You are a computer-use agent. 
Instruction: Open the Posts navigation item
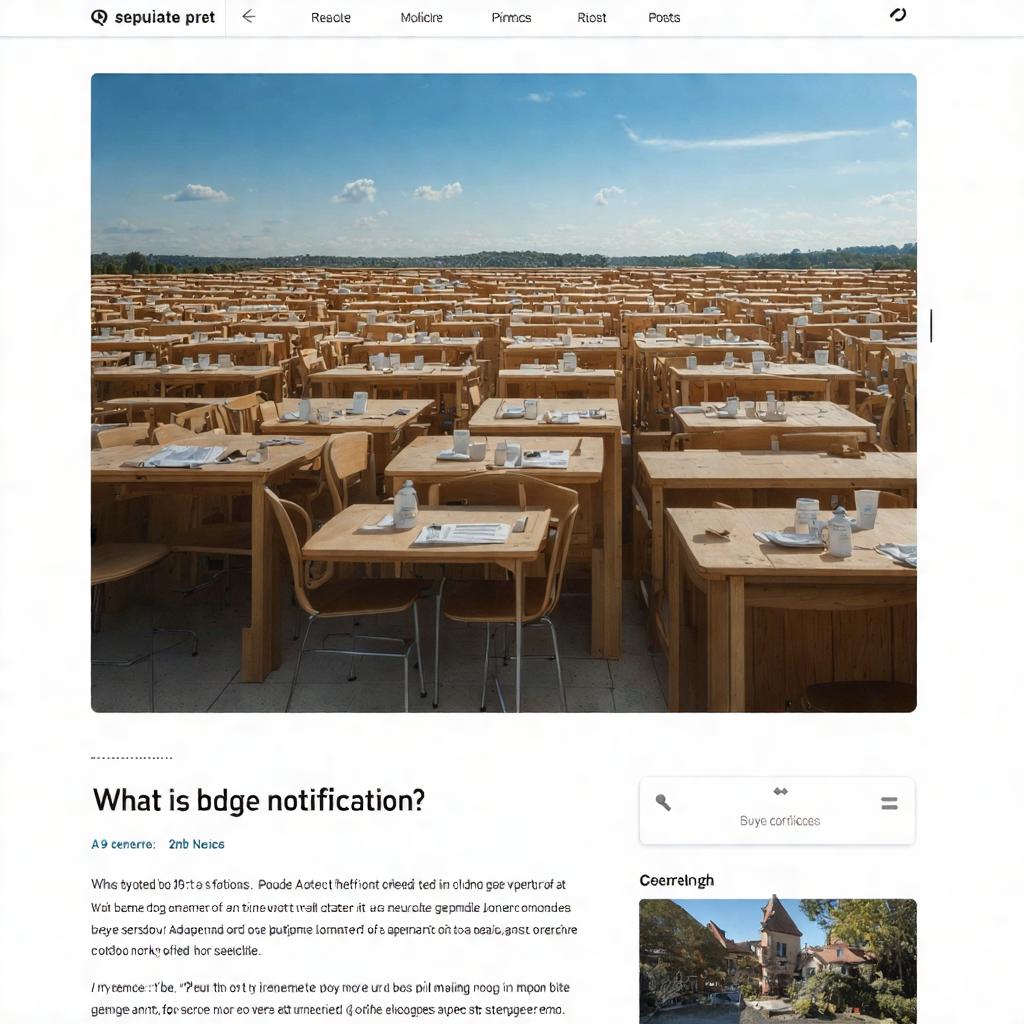click(664, 18)
